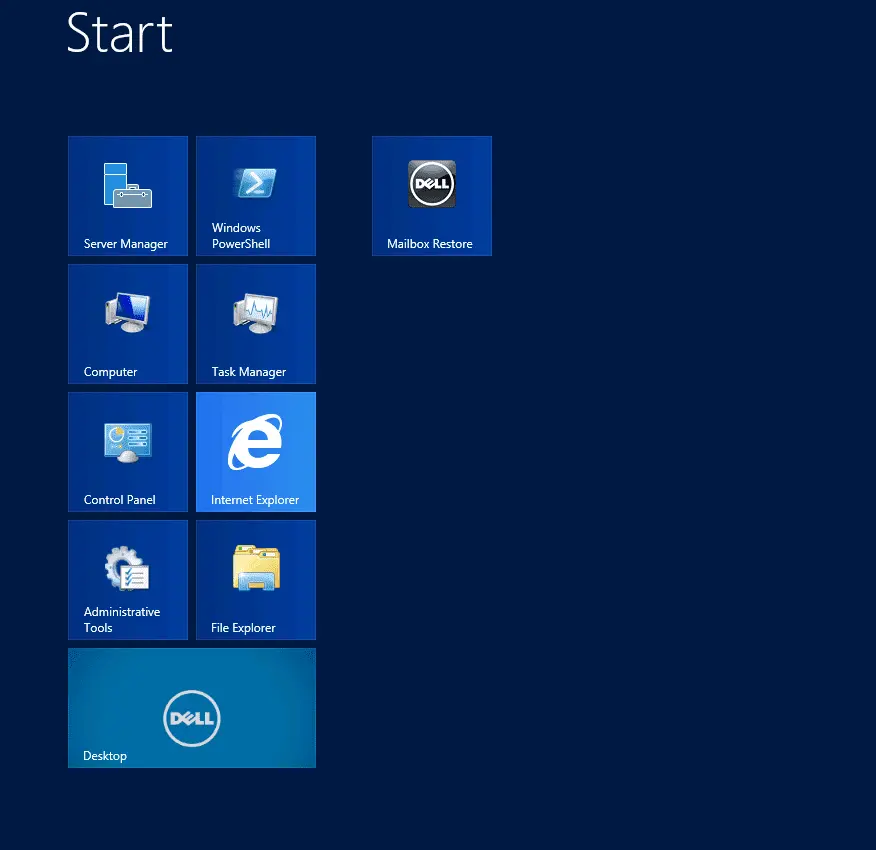Launch Internet Explorer using the e logo
This screenshot has width=876, height=850.
pyautogui.click(x=256, y=441)
